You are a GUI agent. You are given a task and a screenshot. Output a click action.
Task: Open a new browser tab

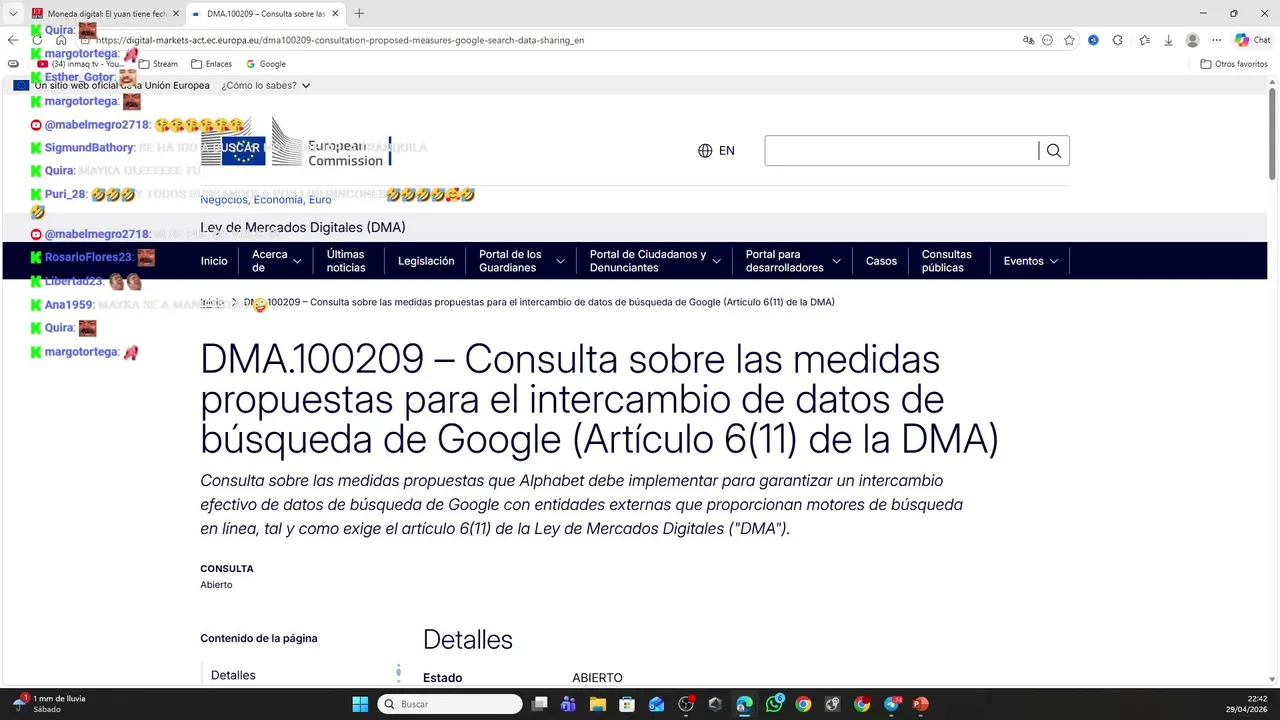(359, 14)
